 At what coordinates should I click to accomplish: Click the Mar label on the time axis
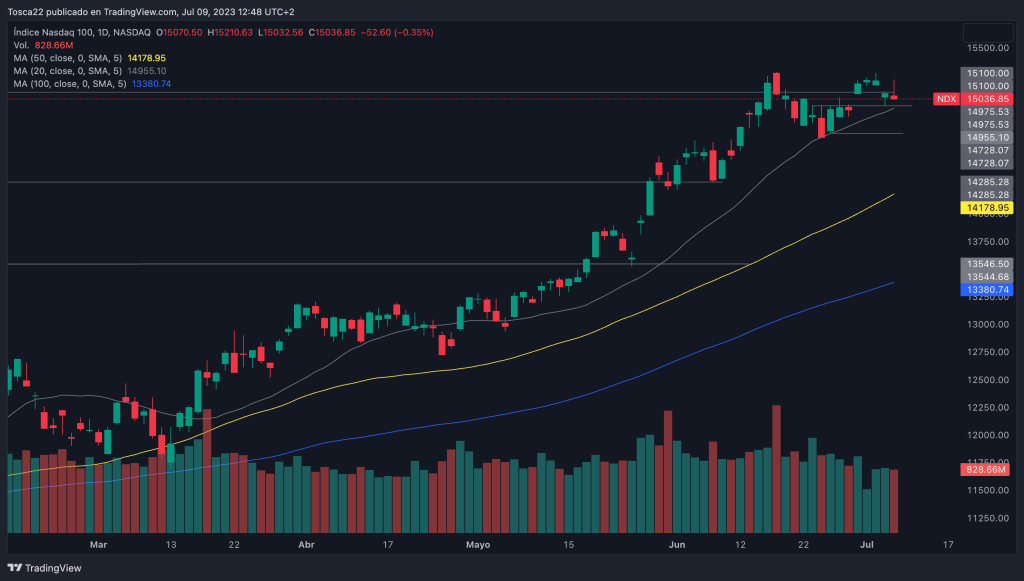click(97, 545)
